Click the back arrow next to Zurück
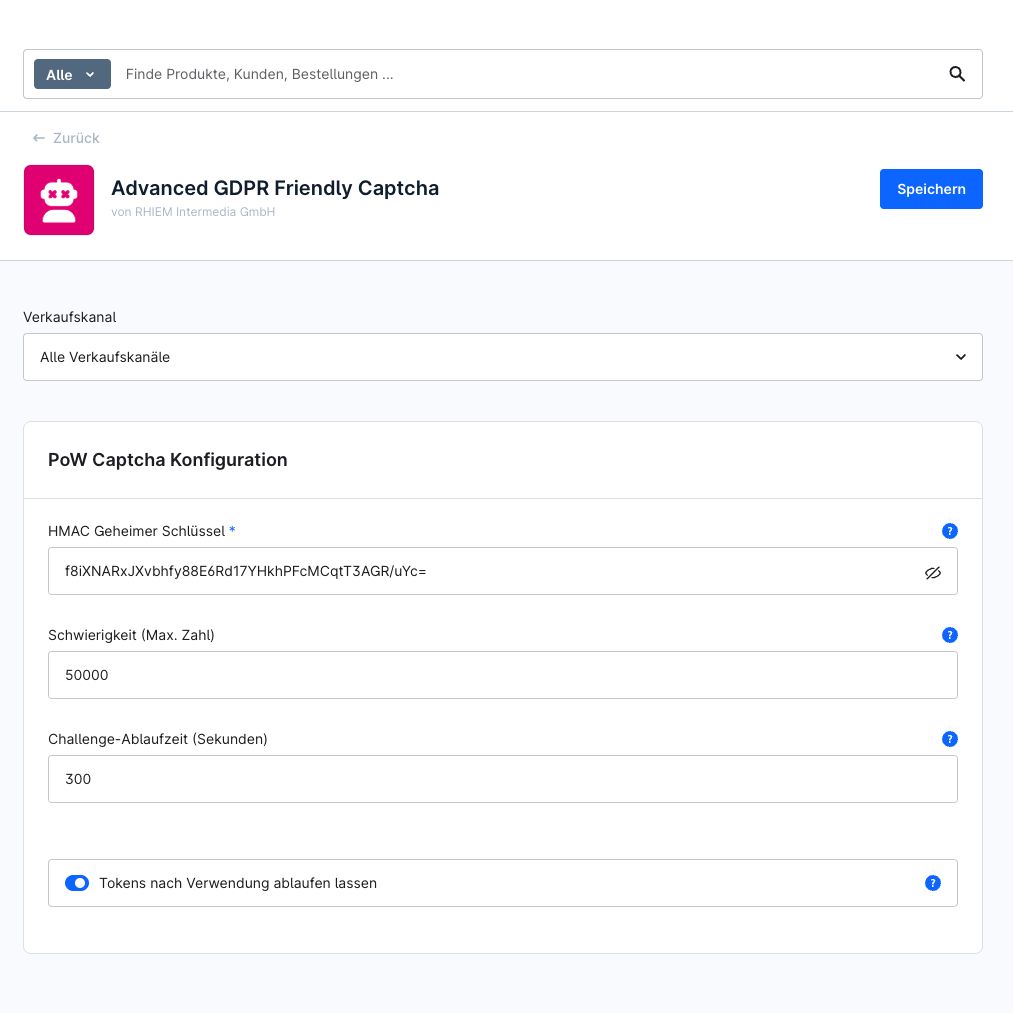The width and height of the screenshot is (1013, 1013). click(39, 138)
